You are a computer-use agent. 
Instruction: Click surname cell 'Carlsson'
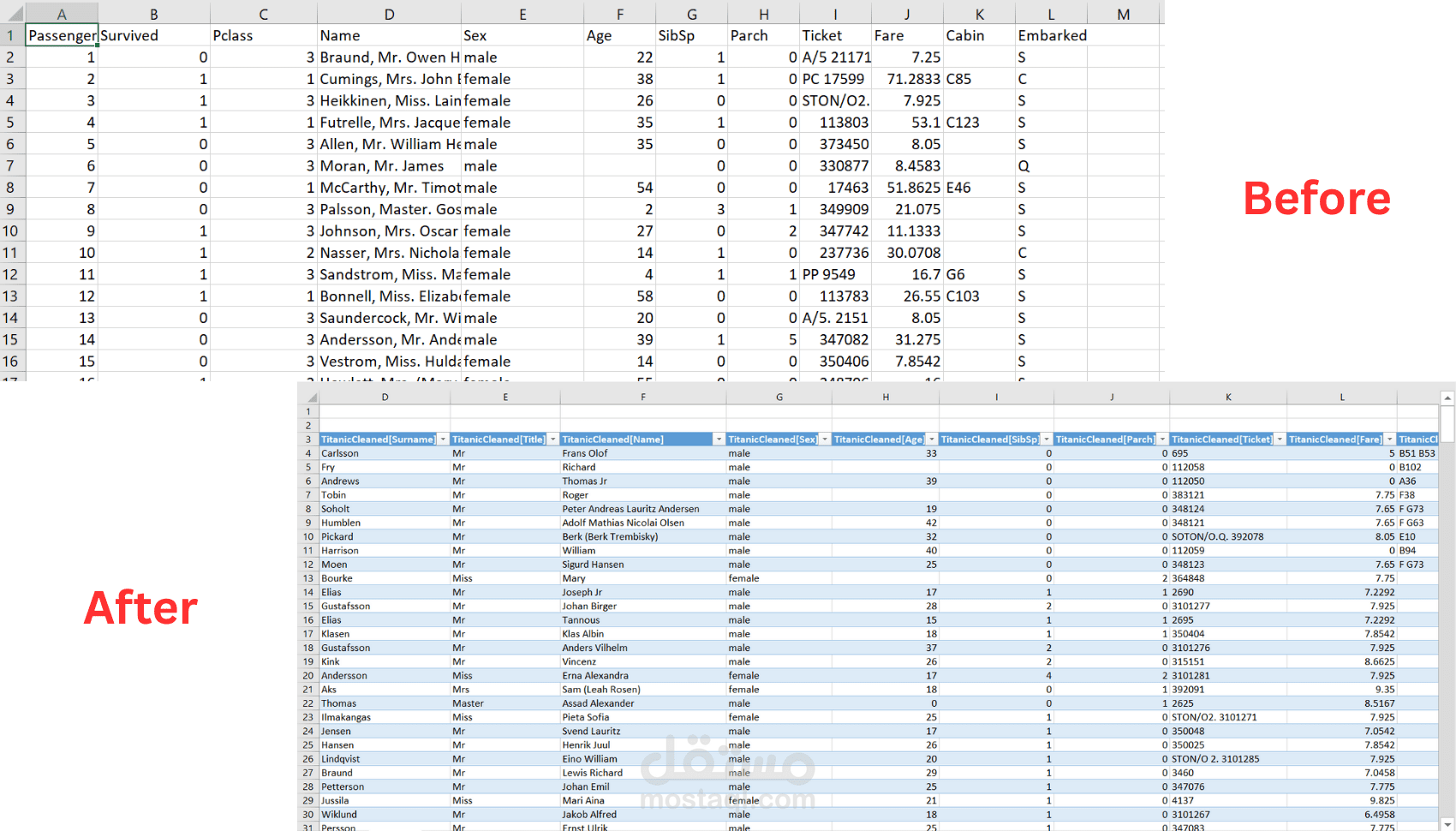click(385, 453)
